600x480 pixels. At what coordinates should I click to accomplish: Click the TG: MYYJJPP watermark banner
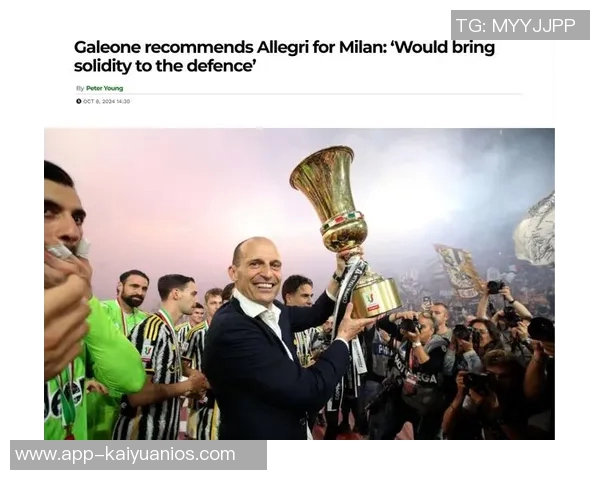click(x=520, y=25)
